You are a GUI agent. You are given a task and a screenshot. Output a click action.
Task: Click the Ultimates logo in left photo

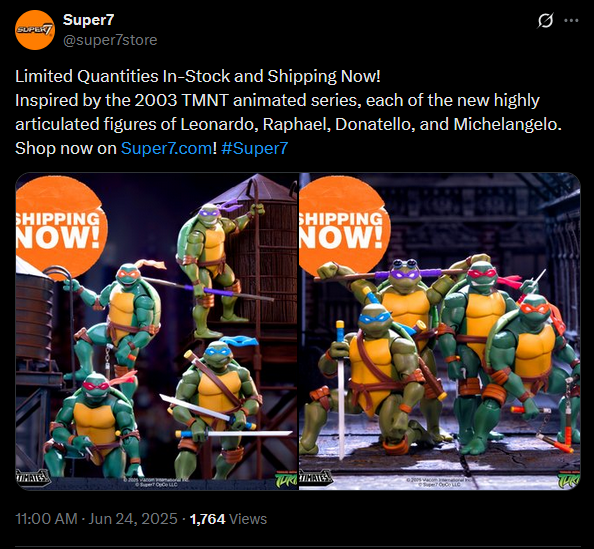pyautogui.click(x=33, y=477)
